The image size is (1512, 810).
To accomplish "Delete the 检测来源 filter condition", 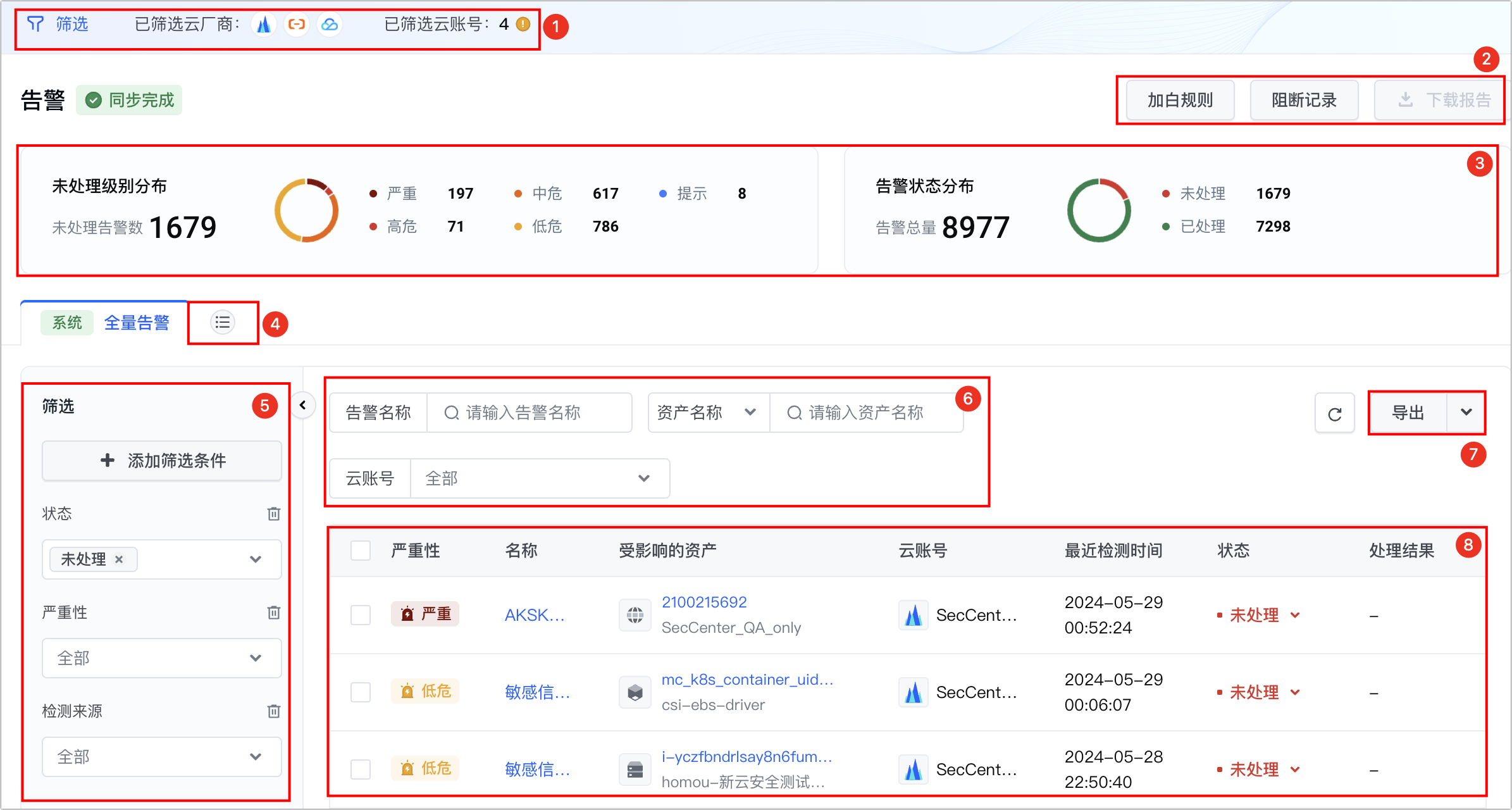I will [274, 711].
